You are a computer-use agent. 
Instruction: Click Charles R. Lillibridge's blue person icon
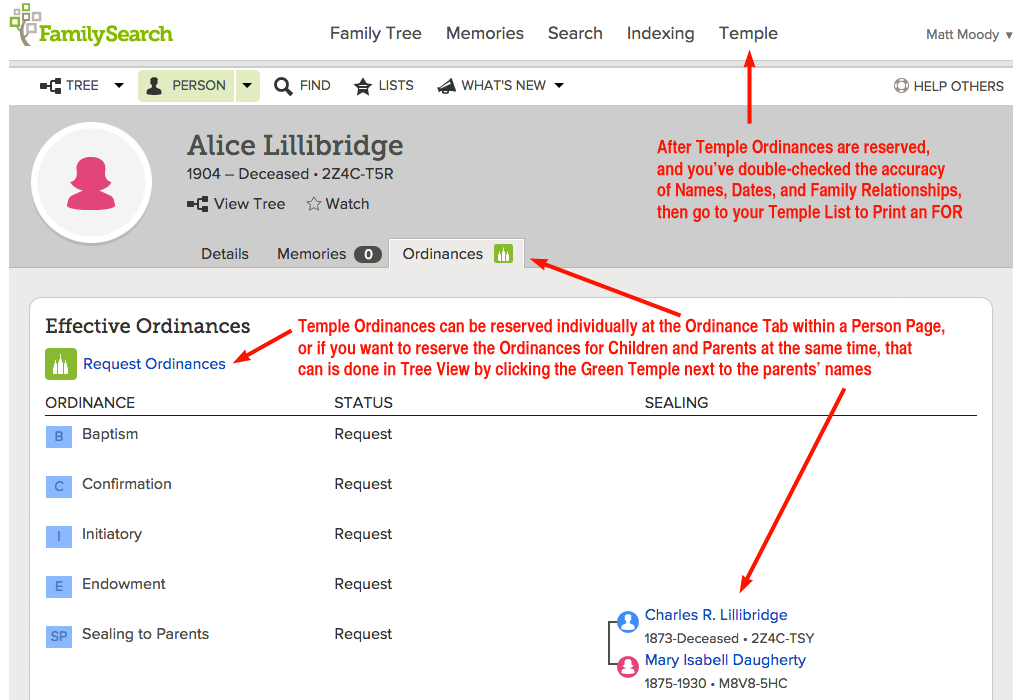(x=628, y=621)
